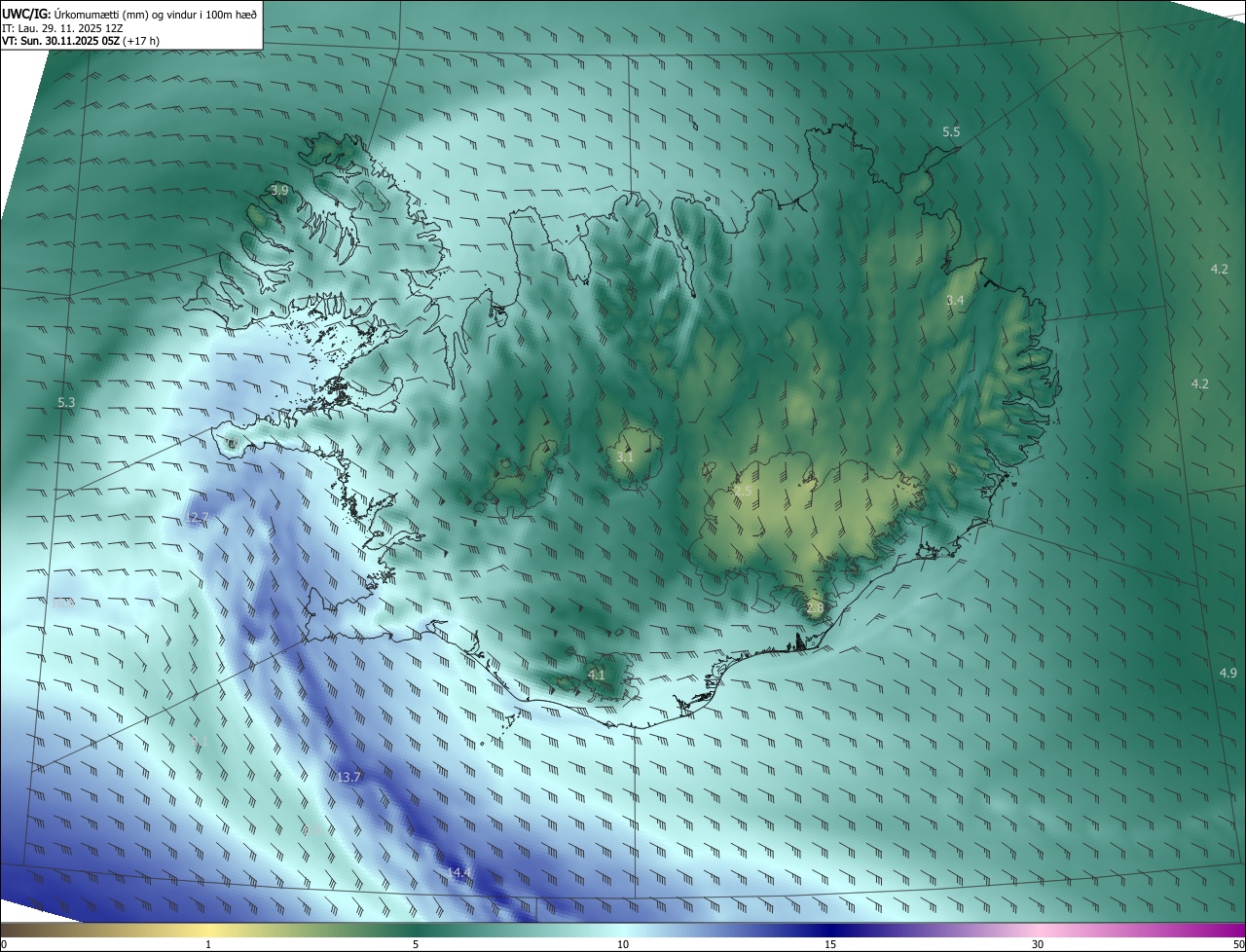
Task: Click the colour scale tick label 1
Action: [208, 944]
